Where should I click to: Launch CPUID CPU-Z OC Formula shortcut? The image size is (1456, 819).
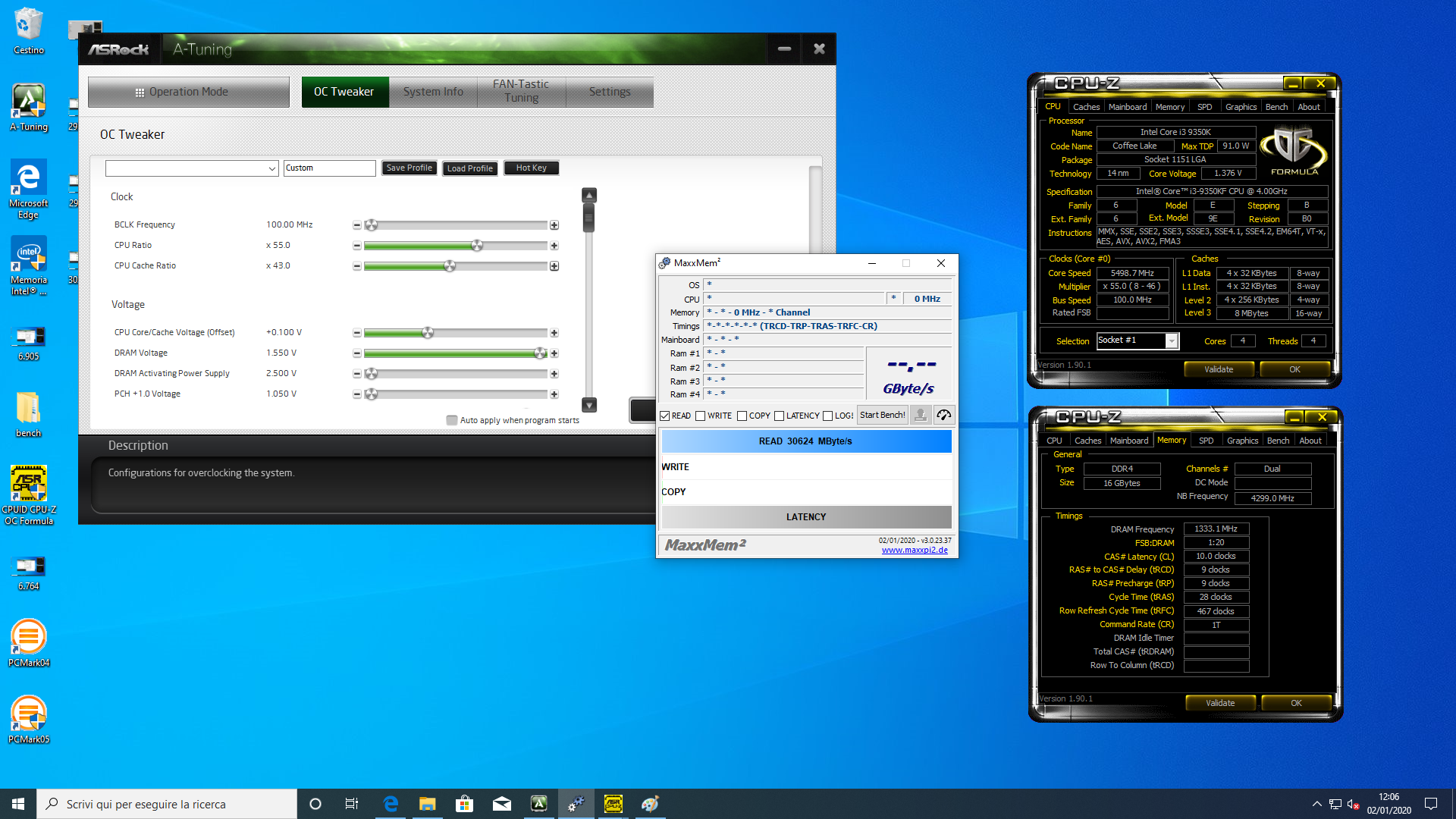(x=29, y=495)
